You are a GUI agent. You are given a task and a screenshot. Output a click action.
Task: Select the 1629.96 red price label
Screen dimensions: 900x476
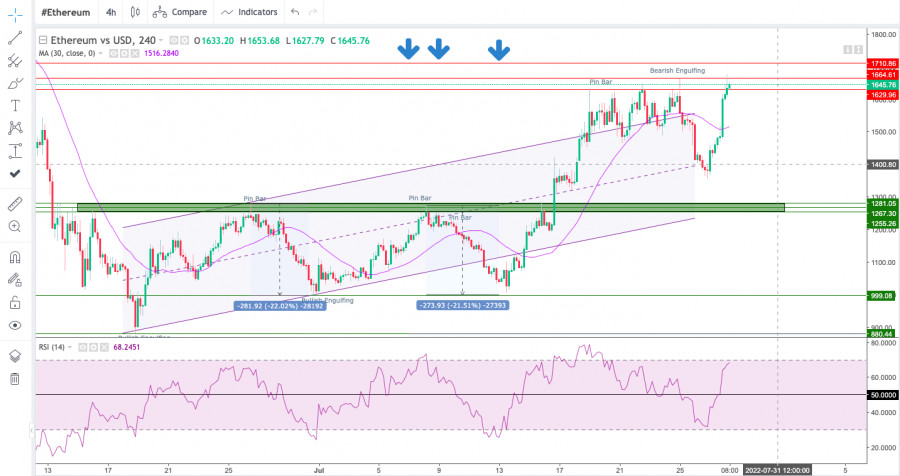[883, 95]
